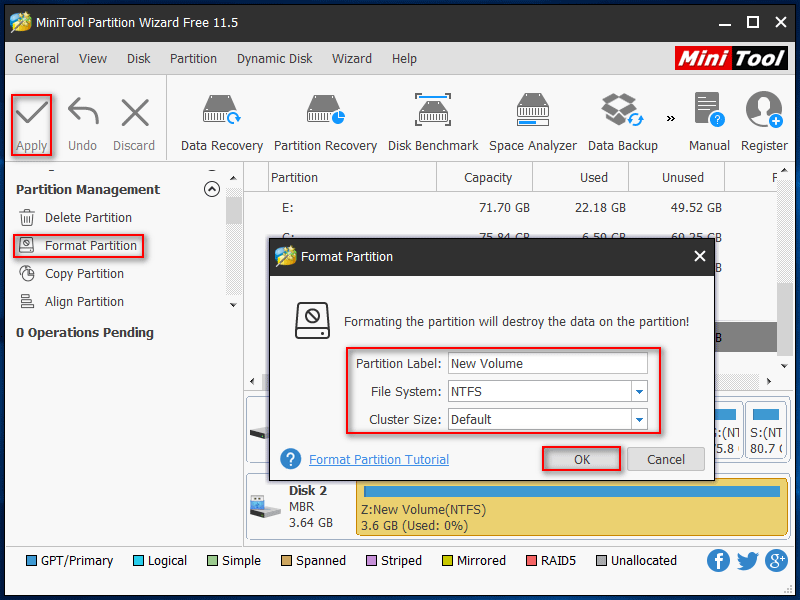800x600 pixels.
Task: Cancel the Format Partition dialog
Action: 666,460
